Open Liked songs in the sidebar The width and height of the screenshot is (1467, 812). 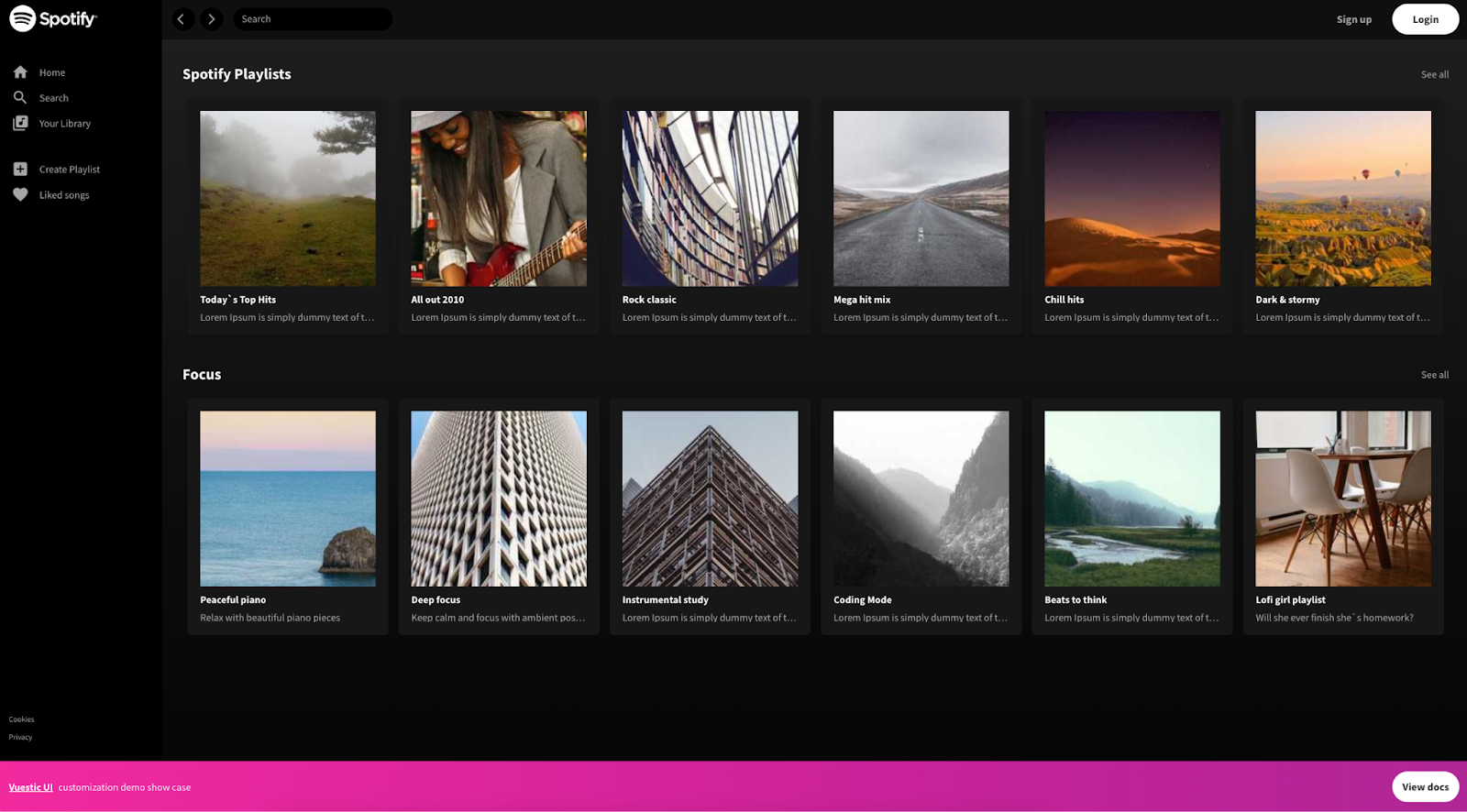64,195
